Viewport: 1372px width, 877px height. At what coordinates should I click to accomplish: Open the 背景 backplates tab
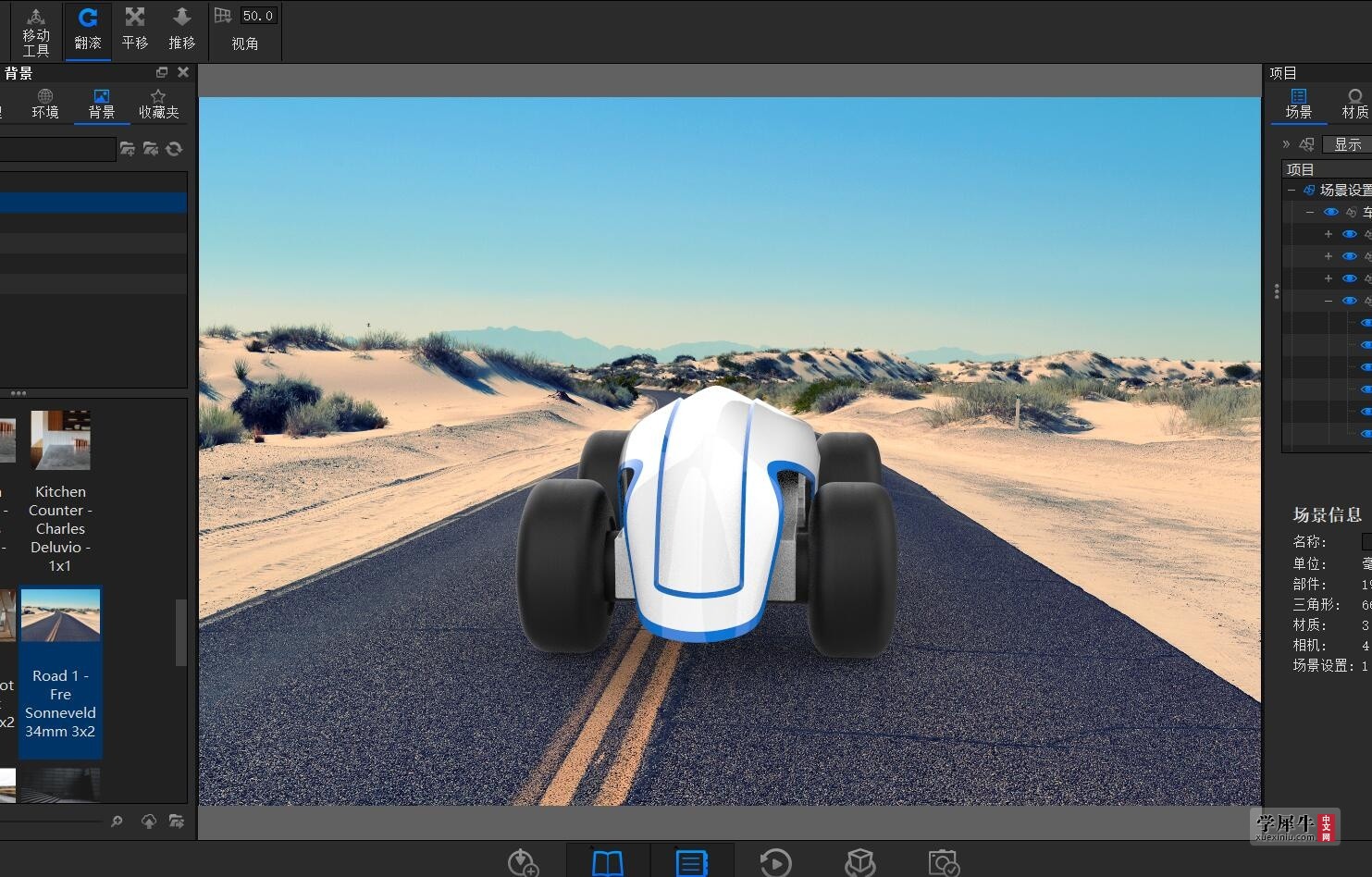pyautogui.click(x=102, y=104)
